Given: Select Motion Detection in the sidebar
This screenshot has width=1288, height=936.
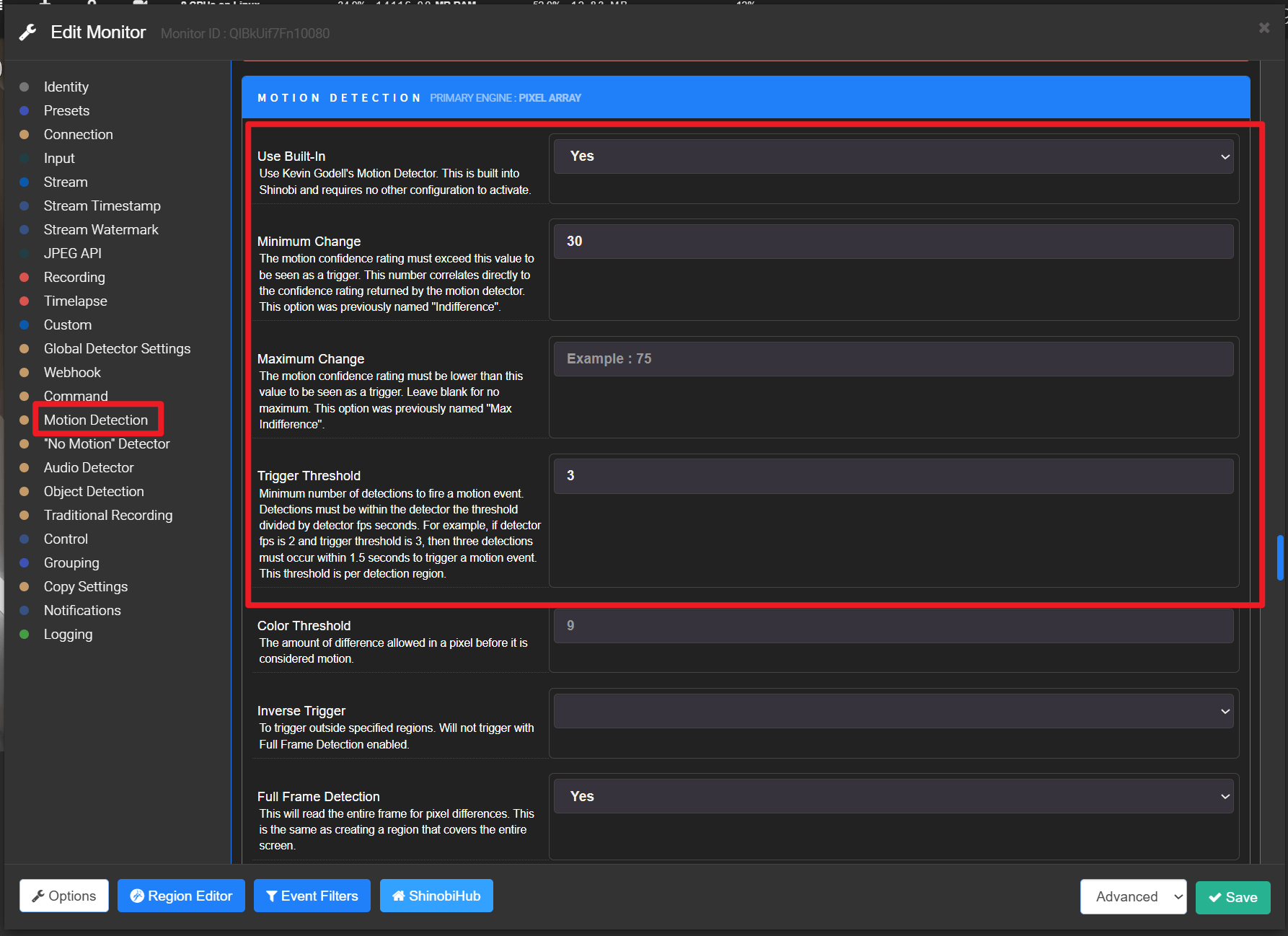Looking at the screenshot, I should coord(96,420).
